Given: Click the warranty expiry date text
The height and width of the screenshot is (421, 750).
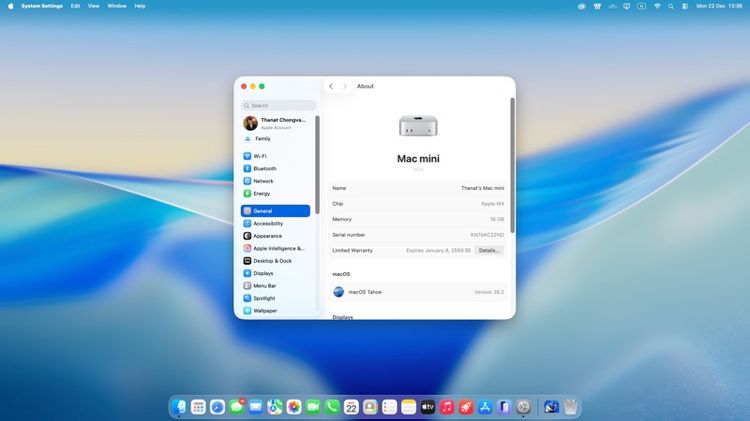Looking at the screenshot, I should coord(439,250).
